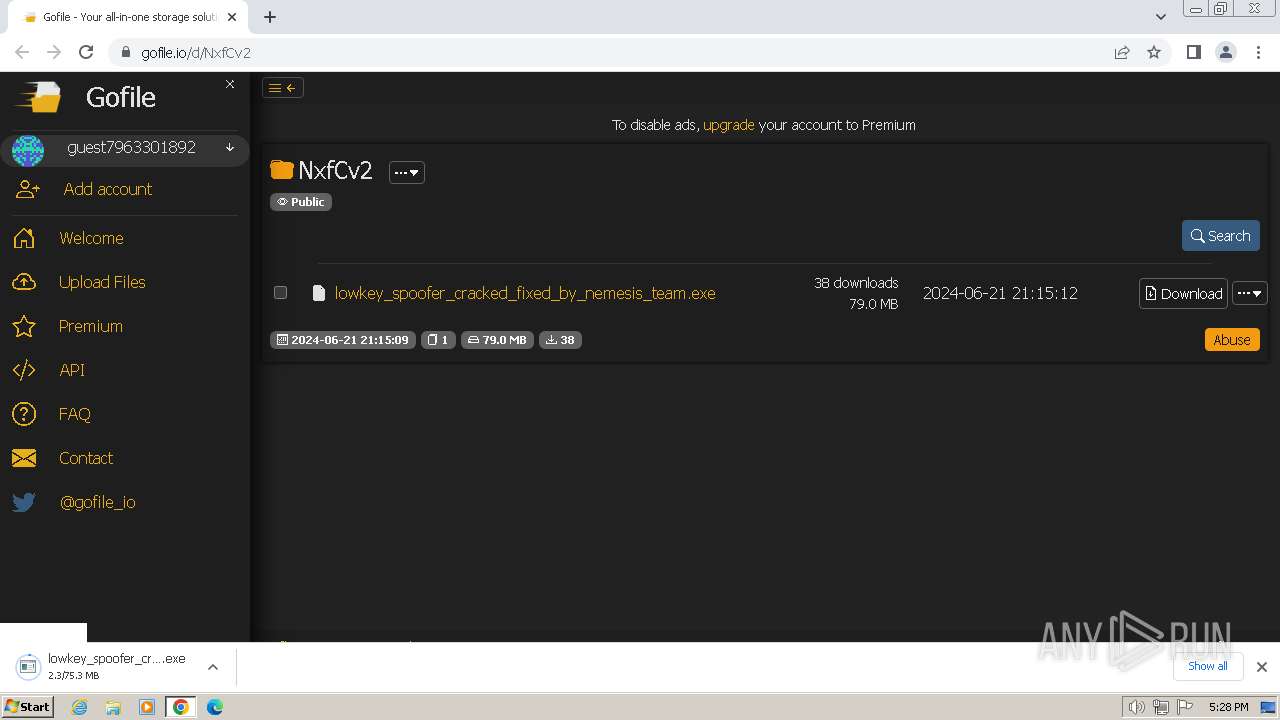The height and width of the screenshot is (720, 1280).
Task: Open Microsoft Edge from taskbar
Action: click(x=215, y=707)
